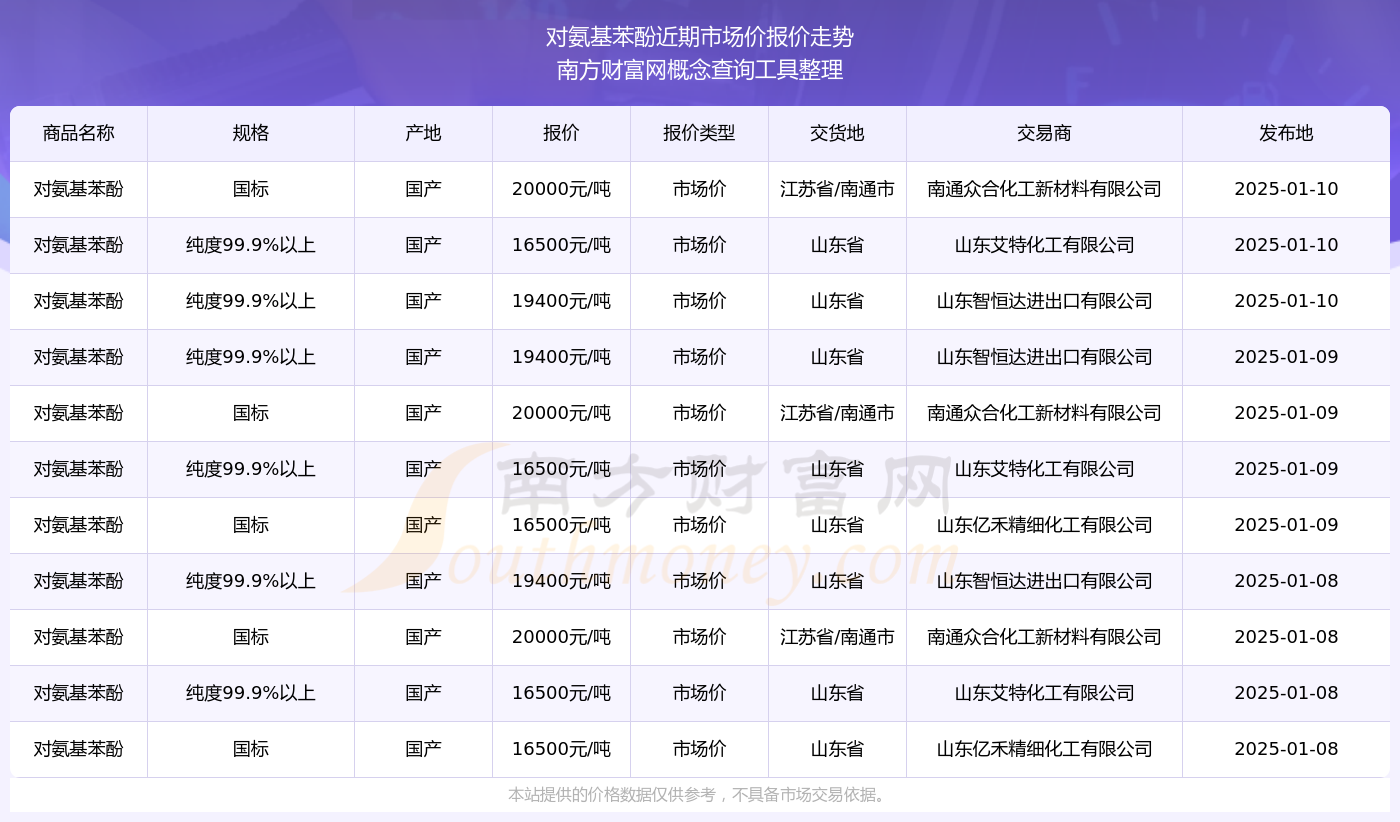The height and width of the screenshot is (822, 1400).
Task: Click the 商品名称 column header
Action: pos(79,134)
